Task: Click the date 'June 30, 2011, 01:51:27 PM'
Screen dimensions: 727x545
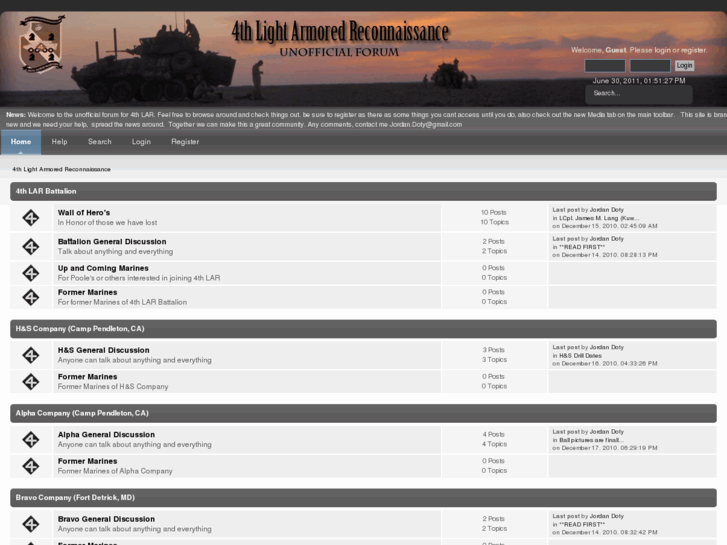Action: pos(639,81)
